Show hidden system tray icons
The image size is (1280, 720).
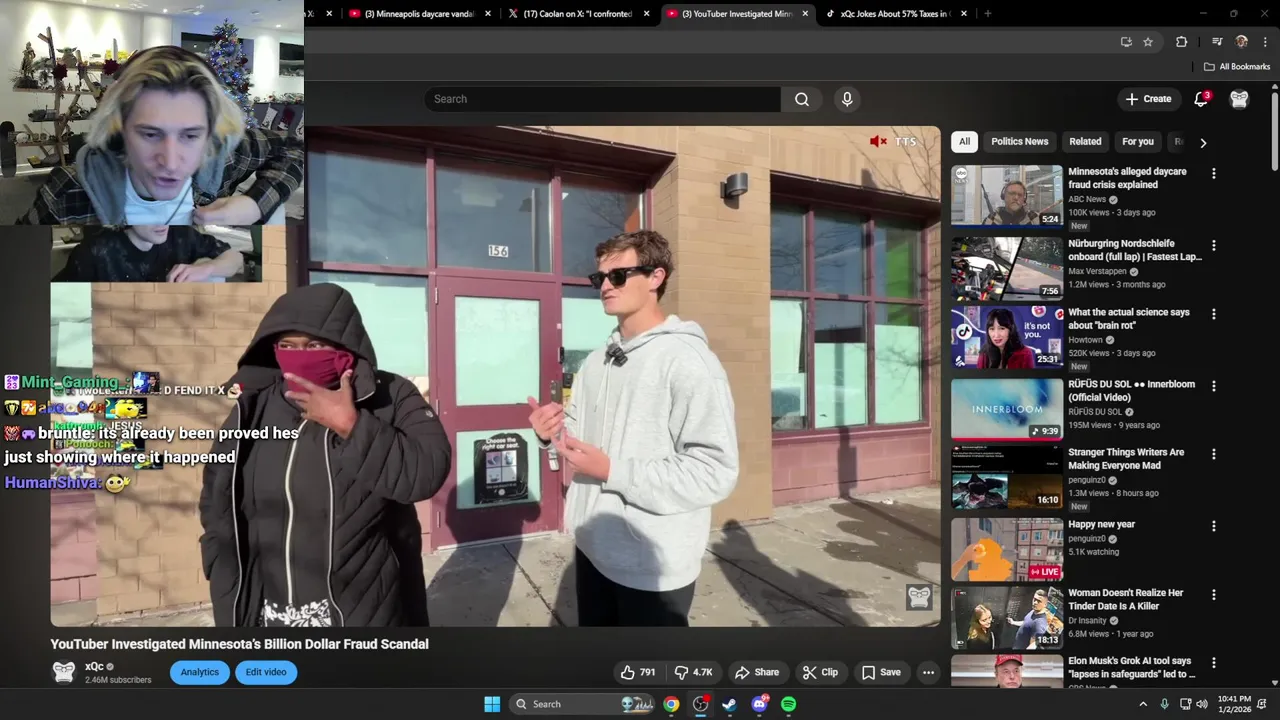click(1143, 704)
